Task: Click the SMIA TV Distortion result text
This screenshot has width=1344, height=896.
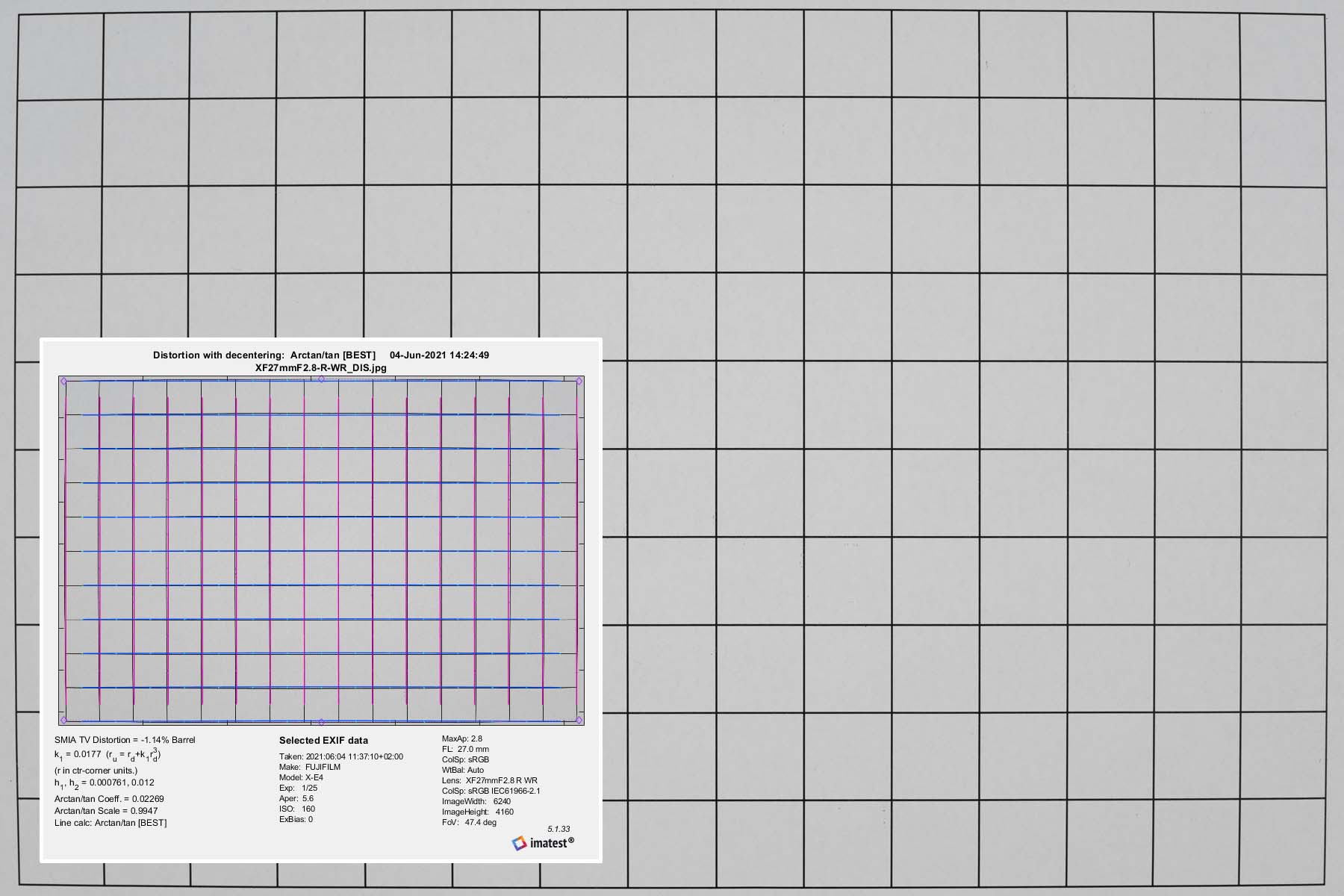Action: point(125,740)
